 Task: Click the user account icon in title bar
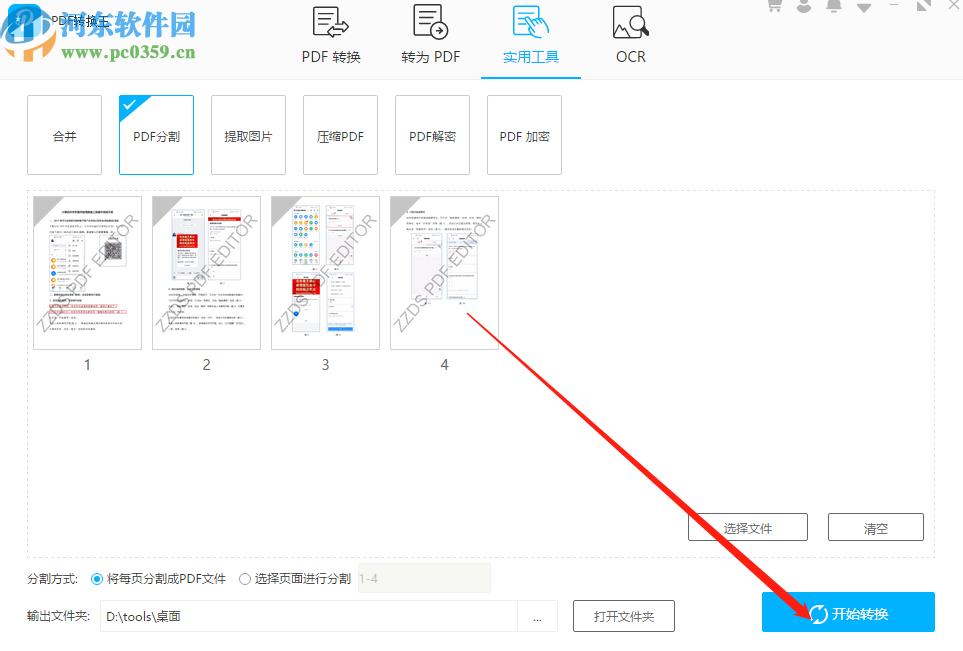[x=804, y=6]
